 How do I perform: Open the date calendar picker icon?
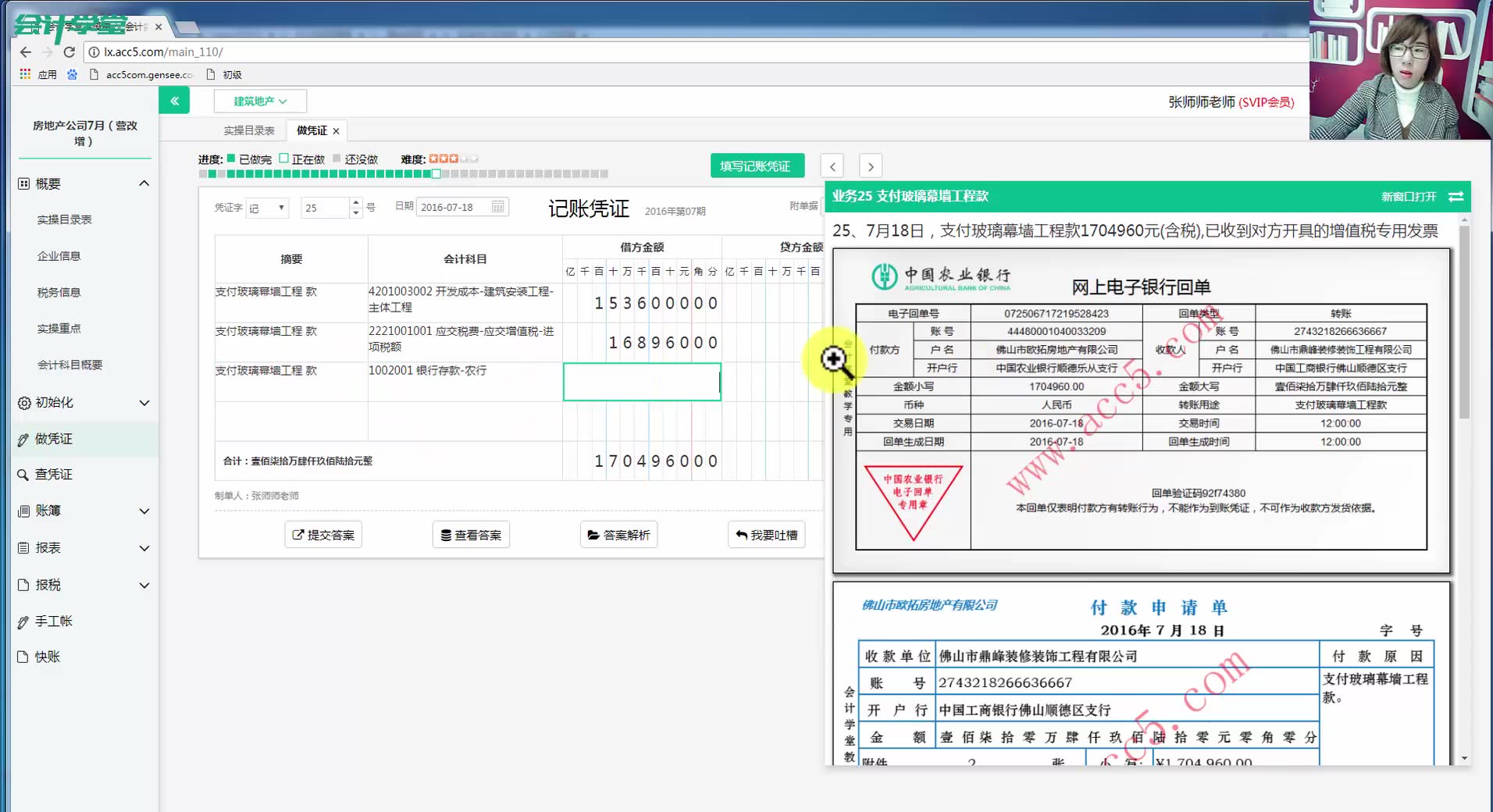tap(498, 207)
